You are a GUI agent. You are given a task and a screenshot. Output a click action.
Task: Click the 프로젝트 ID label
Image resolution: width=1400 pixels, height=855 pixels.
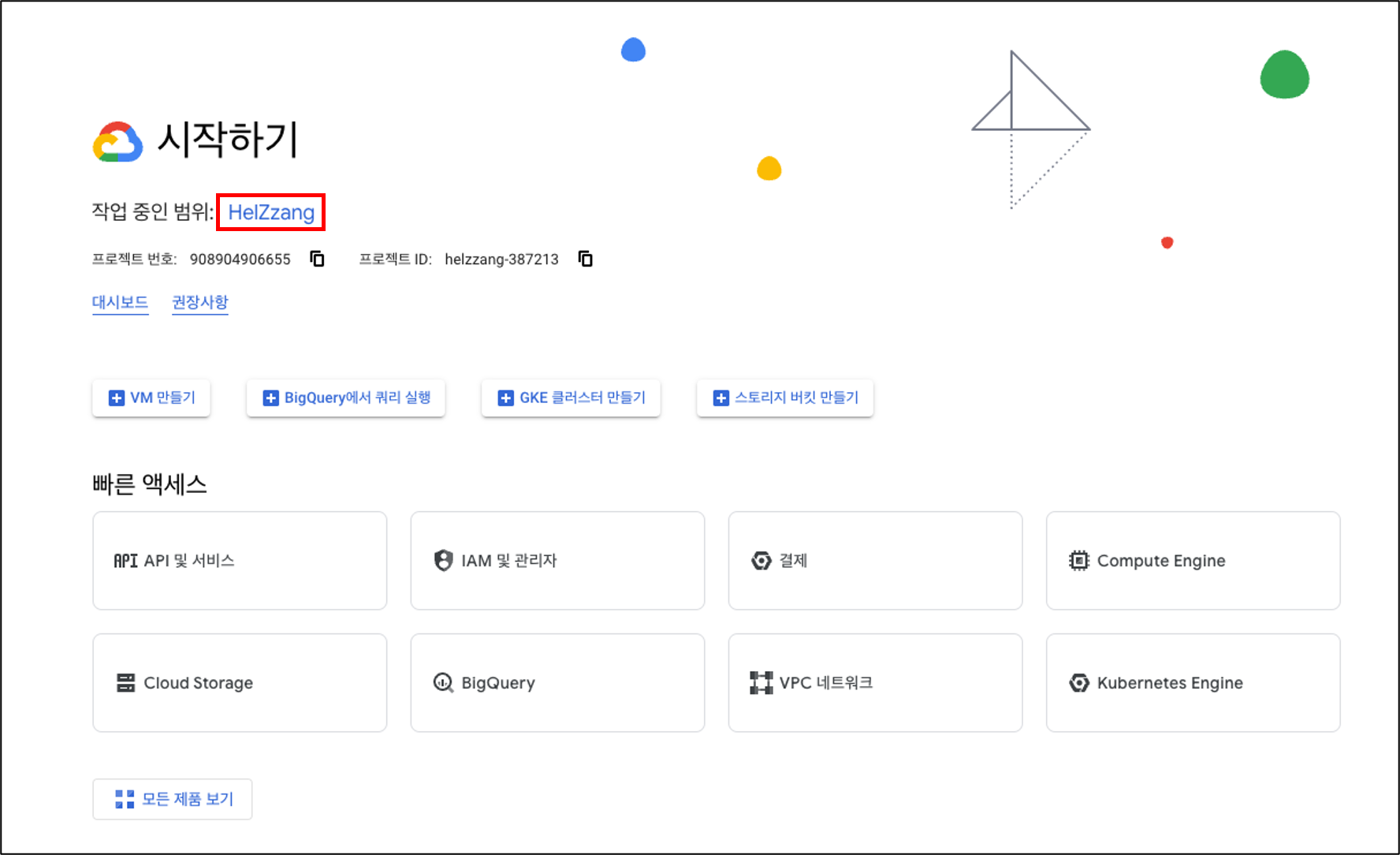(x=396, y=259)
